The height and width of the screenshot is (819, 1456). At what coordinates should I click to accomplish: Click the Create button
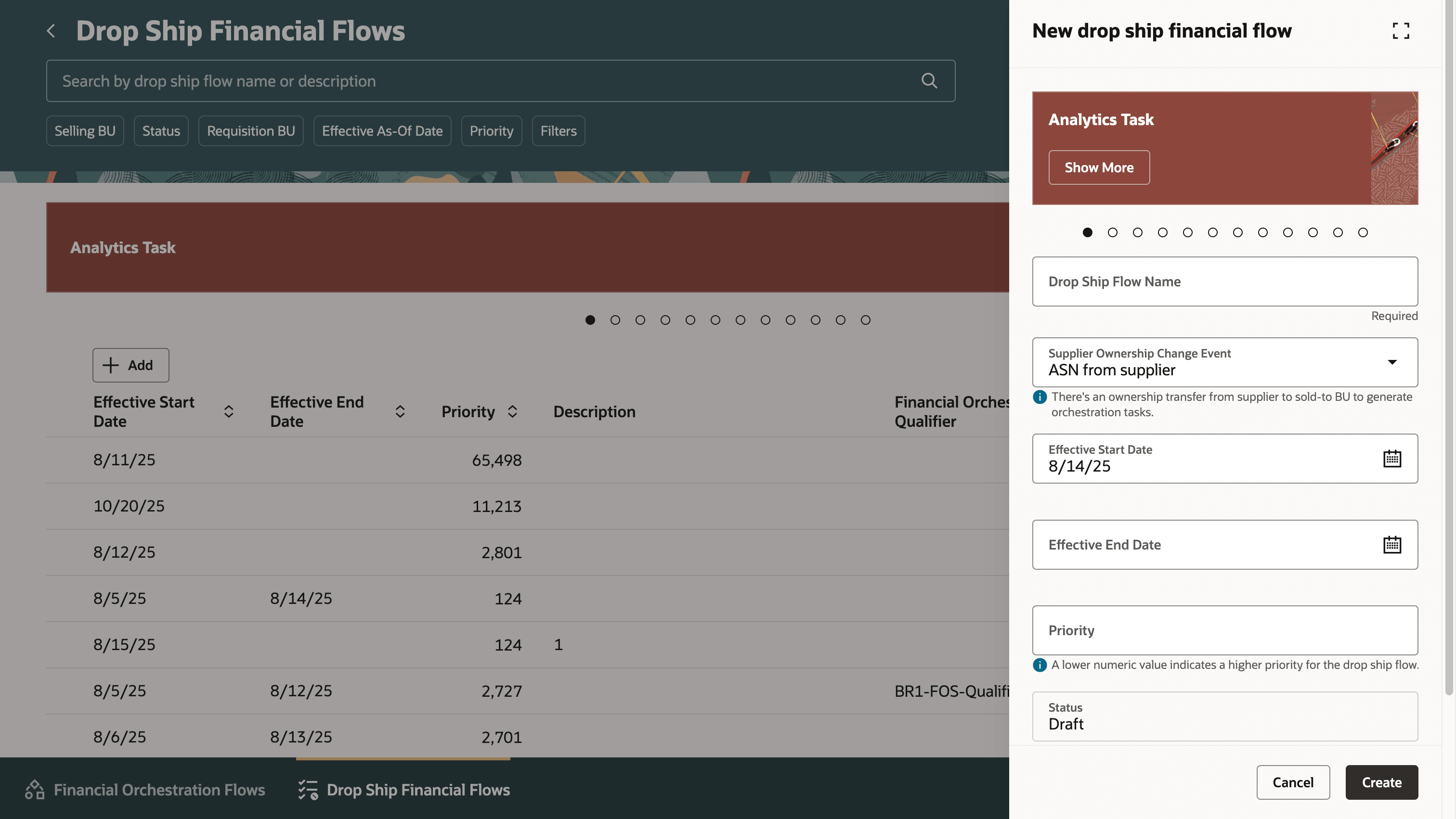coord(1381,782)
